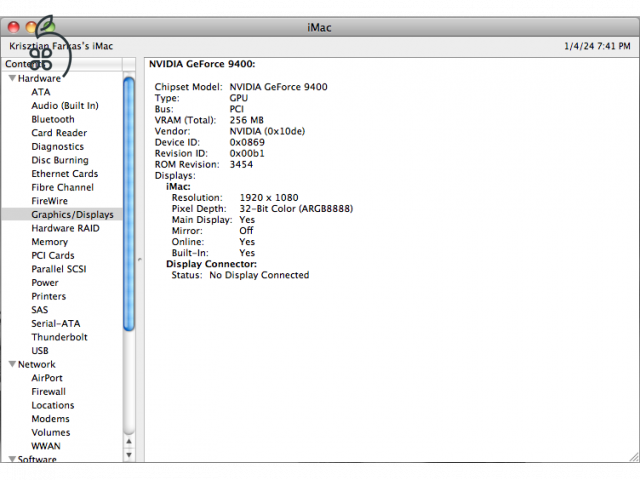Click the NVIDIA GeForce 9400 heading
This screenshot has width=640, height=480.
coord(202,64)
